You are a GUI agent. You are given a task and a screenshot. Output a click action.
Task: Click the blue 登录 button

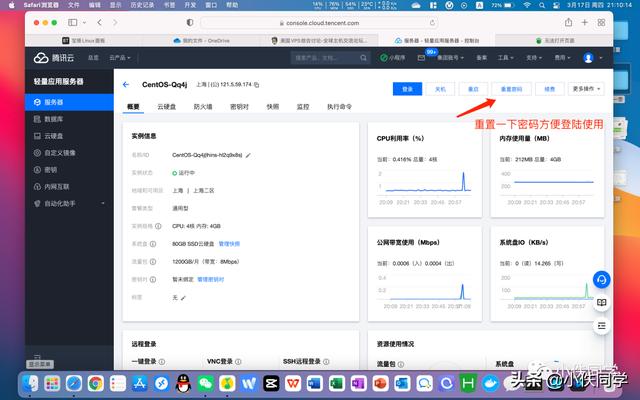pos(407,89)
